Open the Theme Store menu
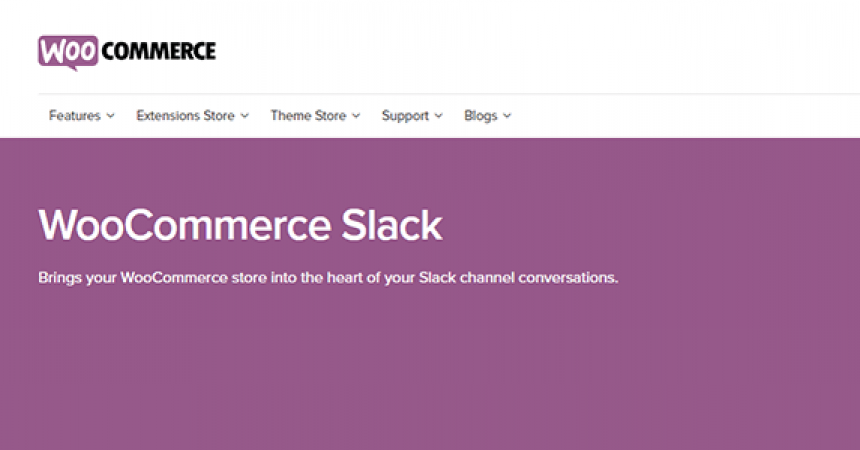The image size is (860, 450). [308, 116]
